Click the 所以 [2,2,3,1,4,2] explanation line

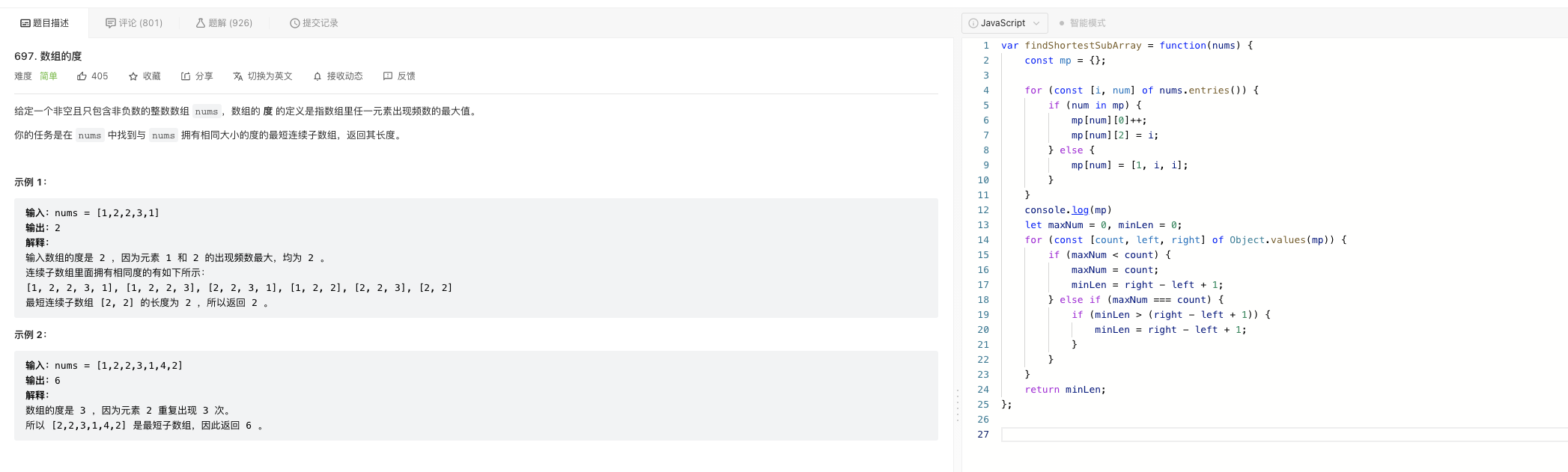tap(145, 426)
